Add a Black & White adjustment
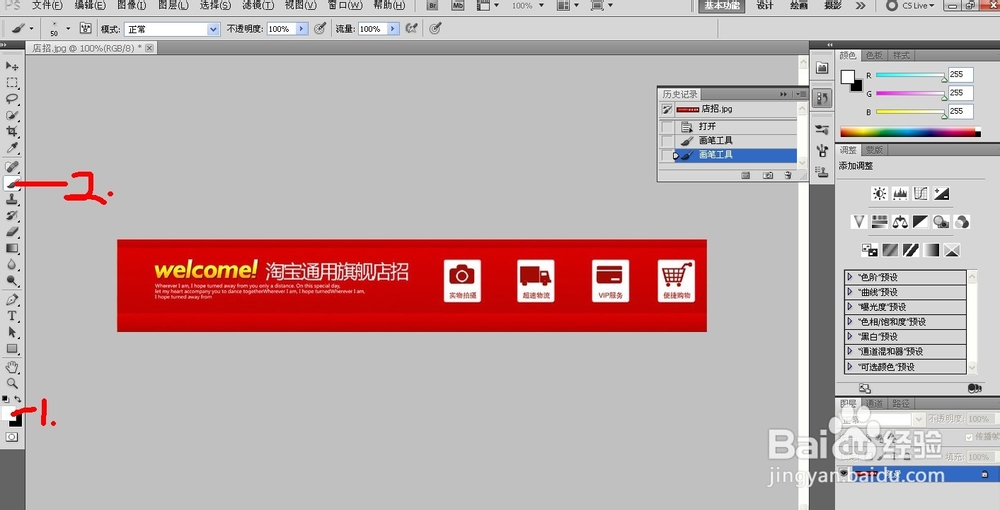This screenshot has height=510, width=1000. [x=920, y=222]
